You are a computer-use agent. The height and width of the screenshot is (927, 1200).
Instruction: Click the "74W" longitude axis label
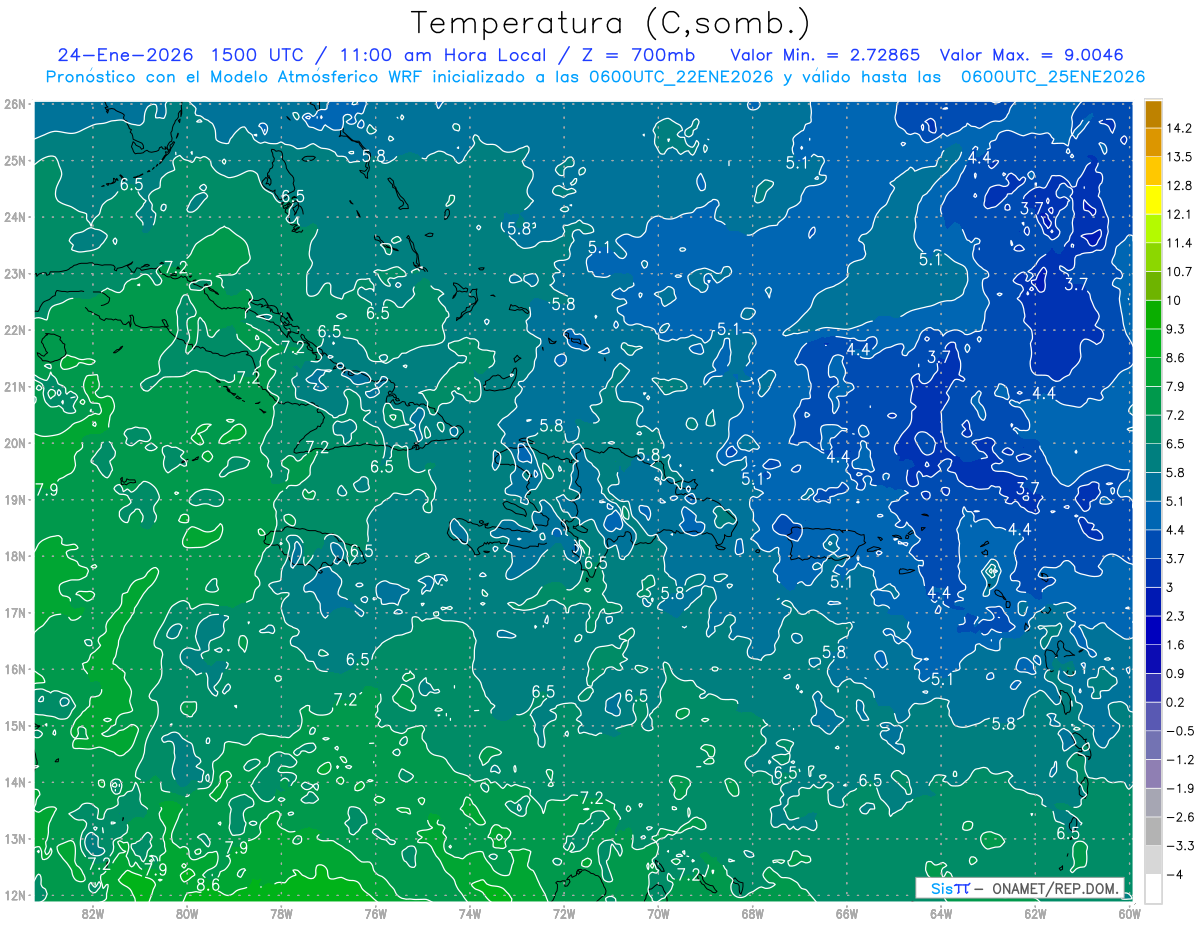470,912
